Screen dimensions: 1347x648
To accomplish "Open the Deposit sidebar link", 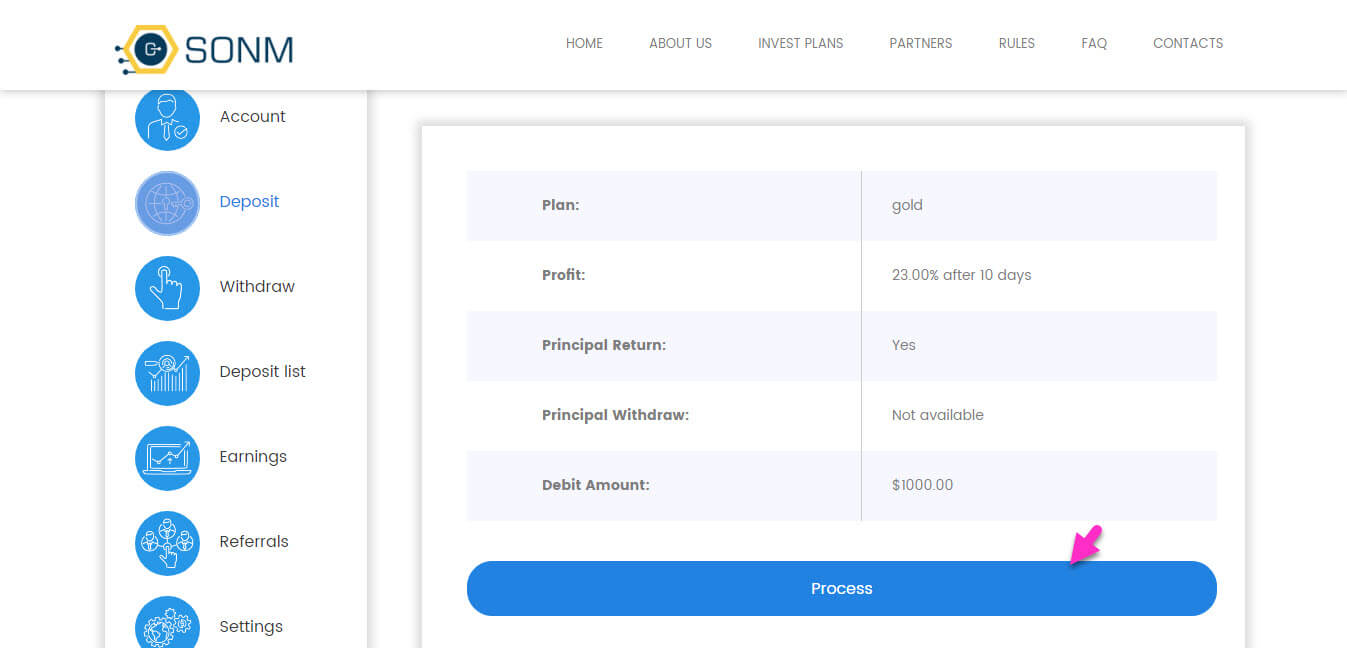I will 249,201.
